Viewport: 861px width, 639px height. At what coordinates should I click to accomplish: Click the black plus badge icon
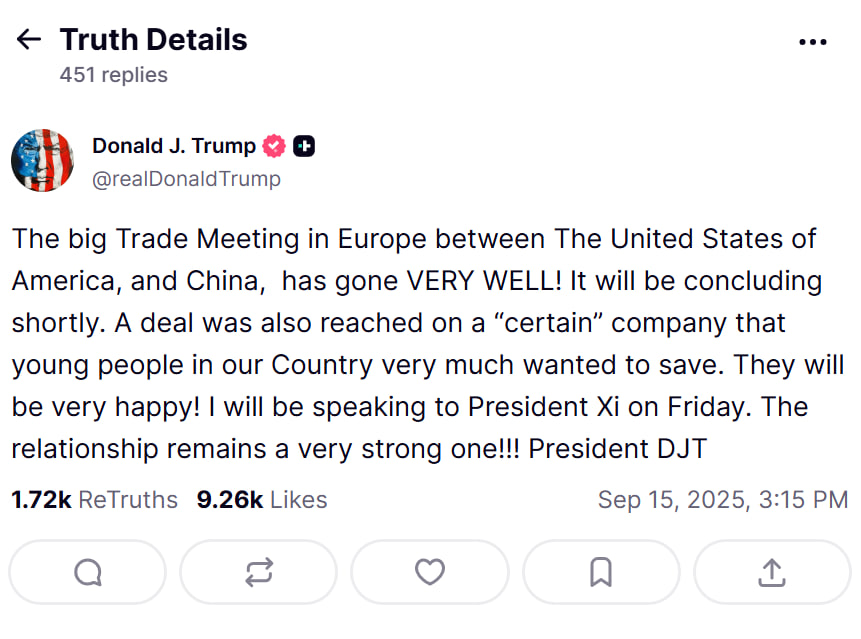[x=304, y=146]
